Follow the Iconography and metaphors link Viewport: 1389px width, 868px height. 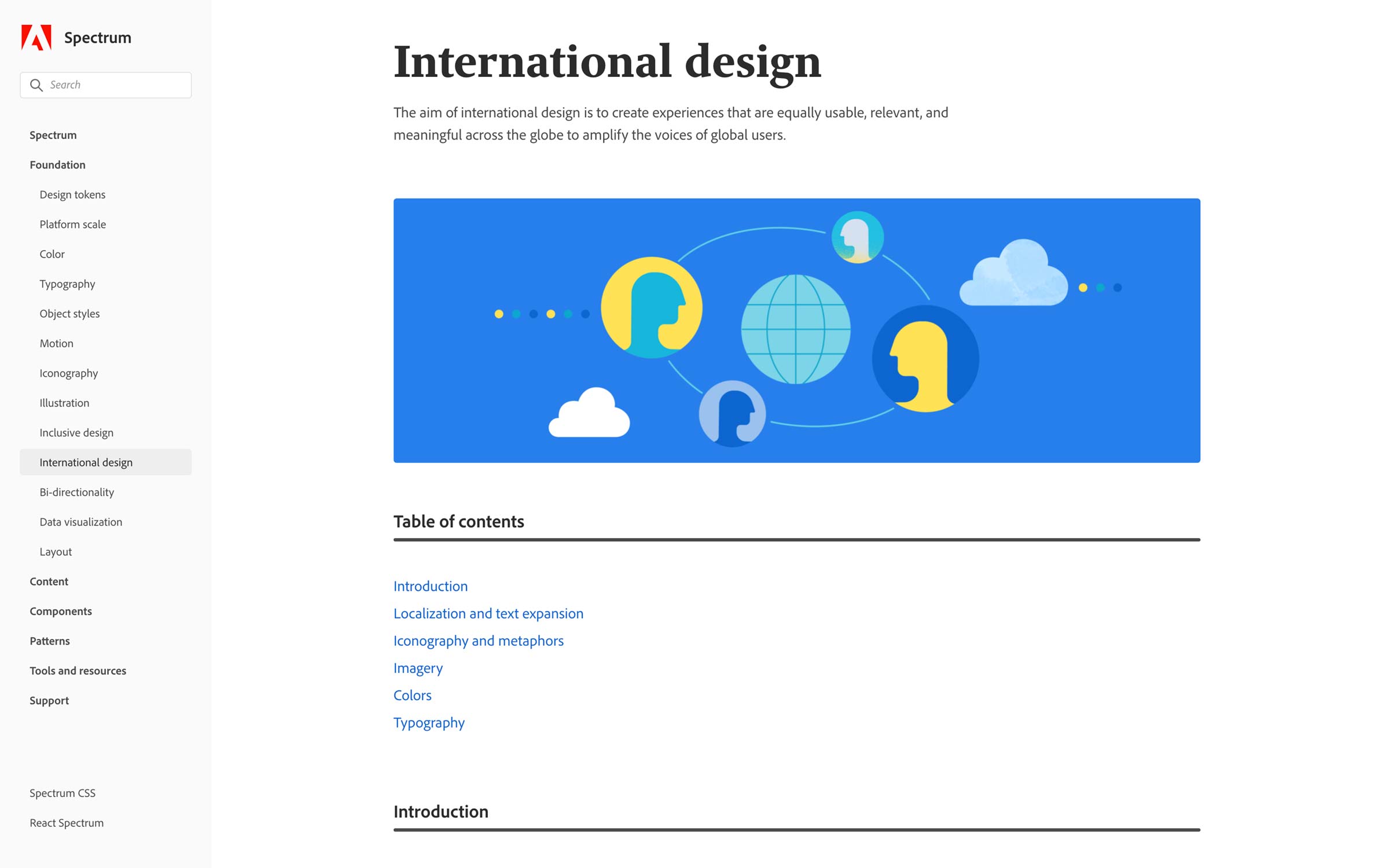coord(478,641)
